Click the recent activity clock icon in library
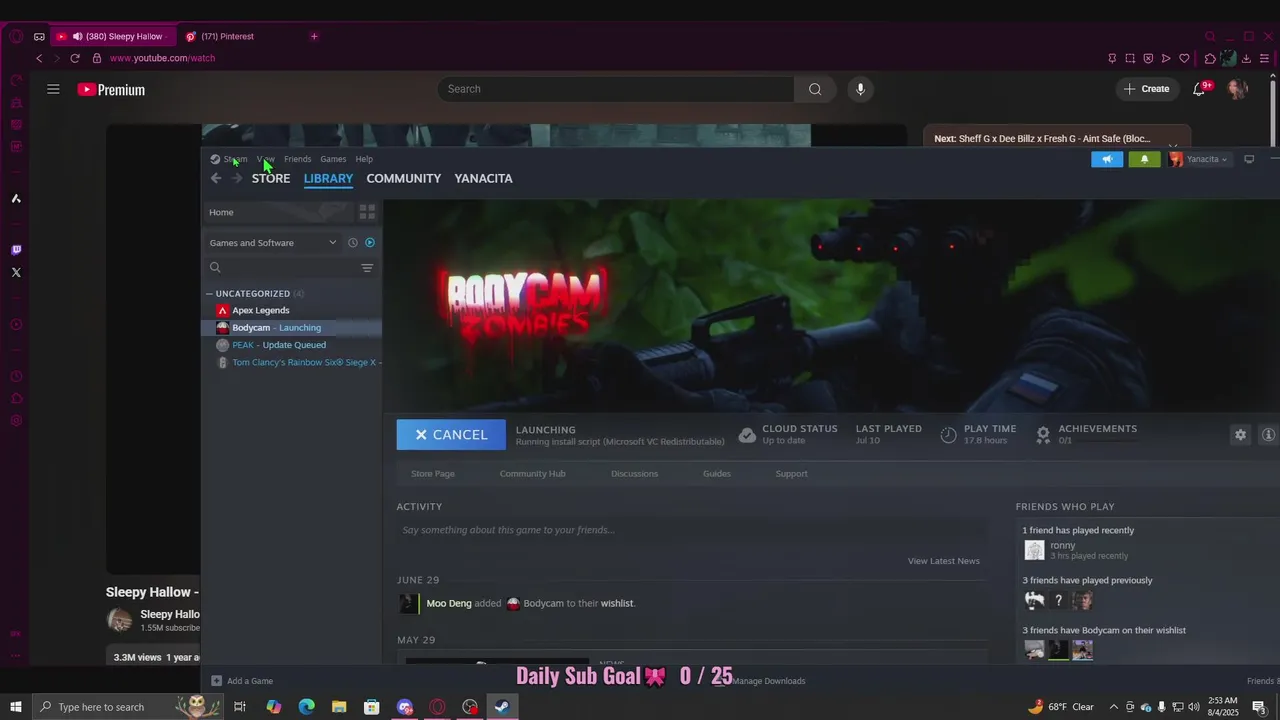The width and height of the screenshot is (1280, 720). point(352,243)
